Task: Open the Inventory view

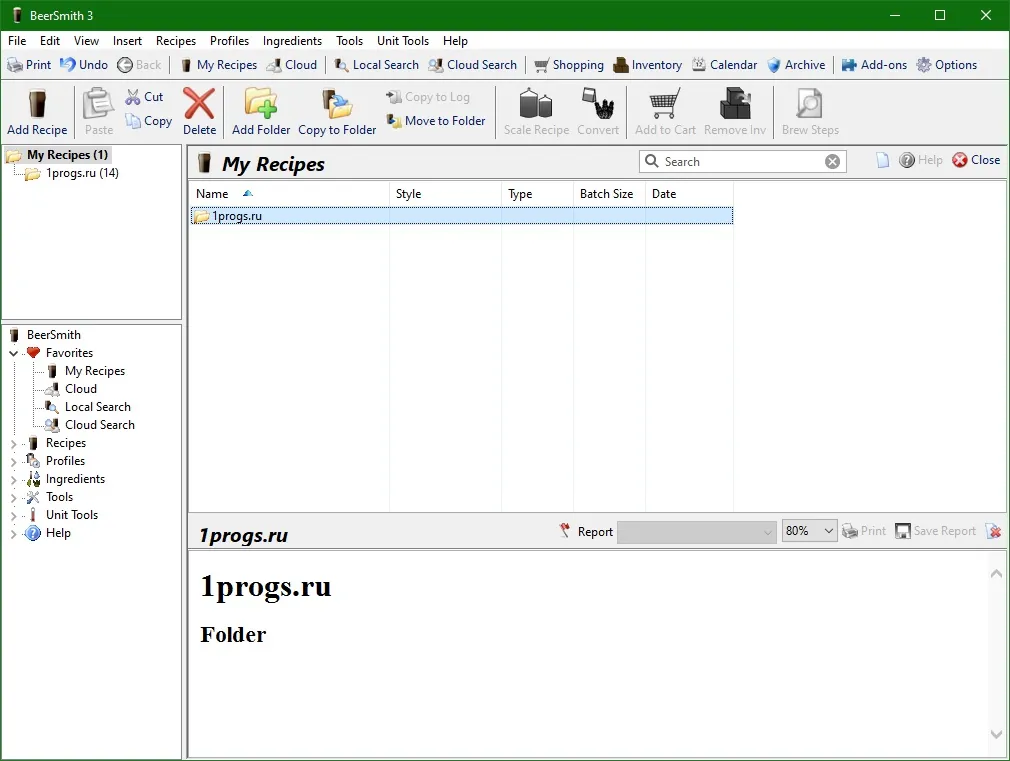Action: pos(647,64)
